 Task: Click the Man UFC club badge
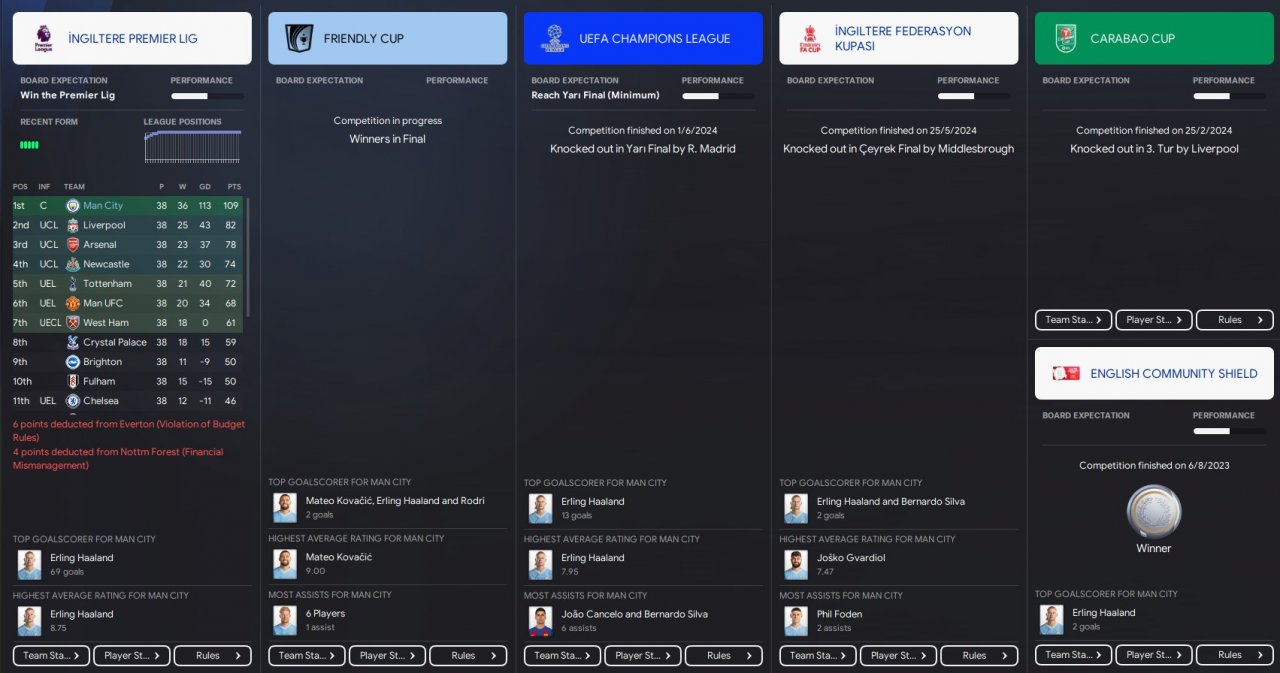73,303
